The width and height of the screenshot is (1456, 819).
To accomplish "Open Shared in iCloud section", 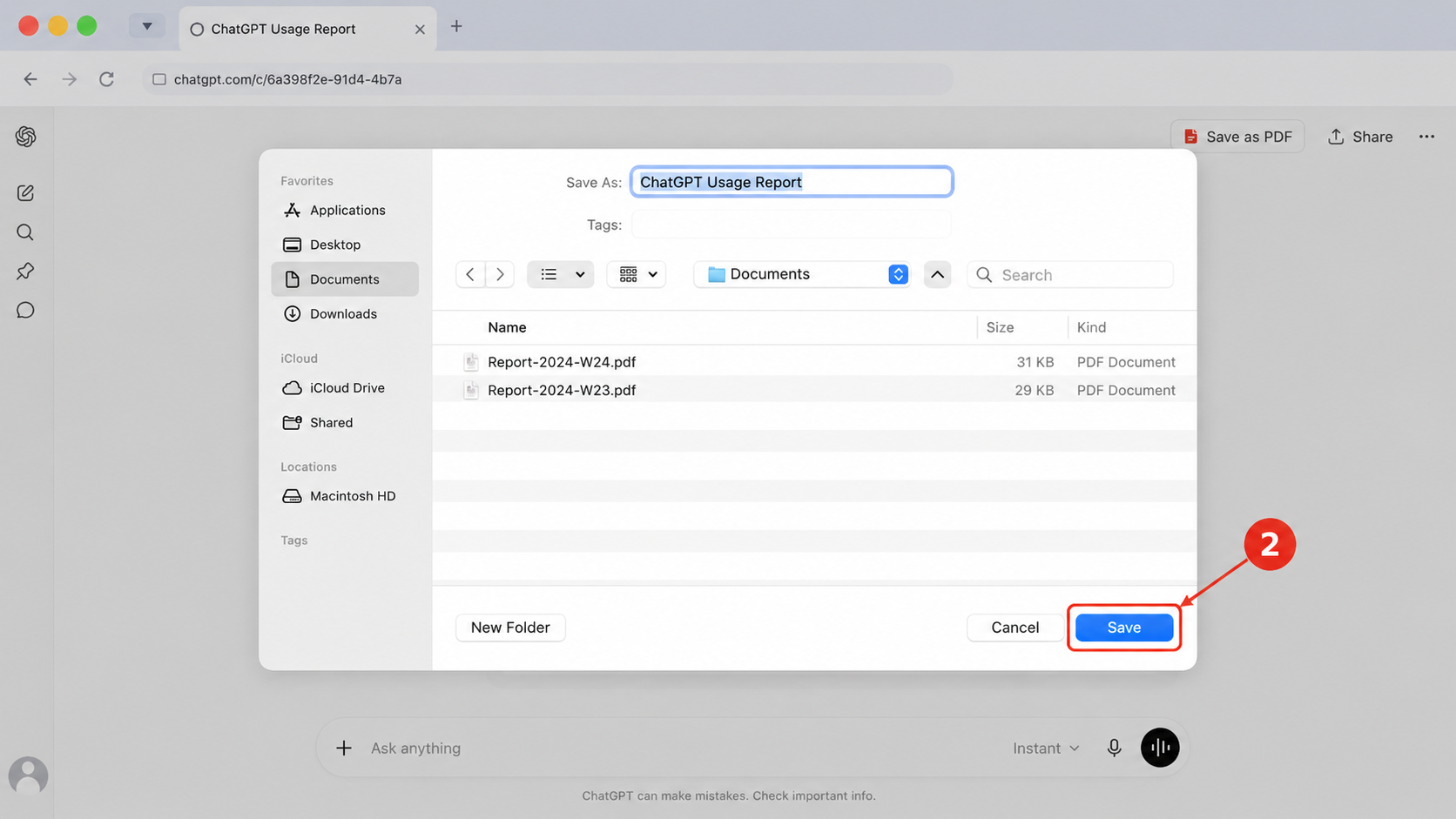I will (345, 423).
